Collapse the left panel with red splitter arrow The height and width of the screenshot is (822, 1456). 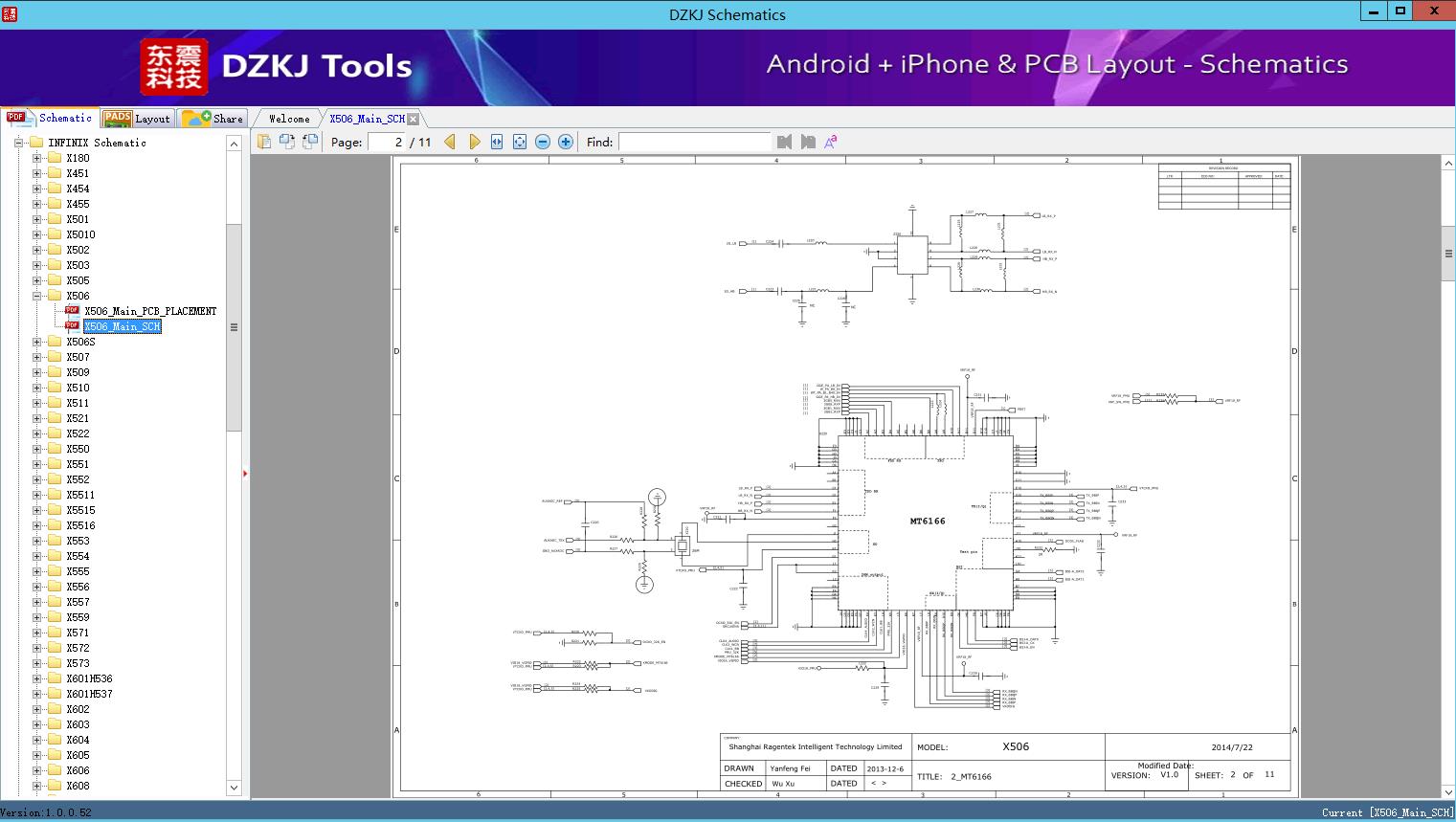[x=245, y=473]
